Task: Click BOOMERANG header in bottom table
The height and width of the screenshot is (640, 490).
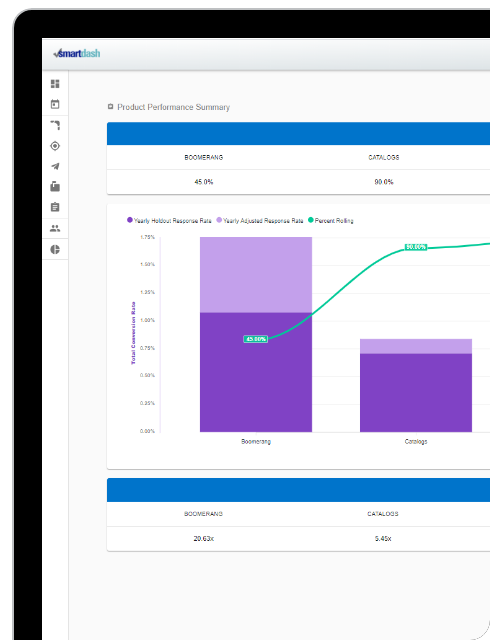Action: tap(203, 514)
